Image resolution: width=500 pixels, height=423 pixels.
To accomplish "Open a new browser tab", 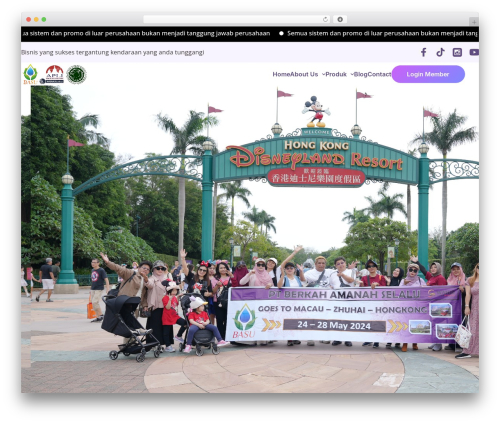I will coord(474,22).
